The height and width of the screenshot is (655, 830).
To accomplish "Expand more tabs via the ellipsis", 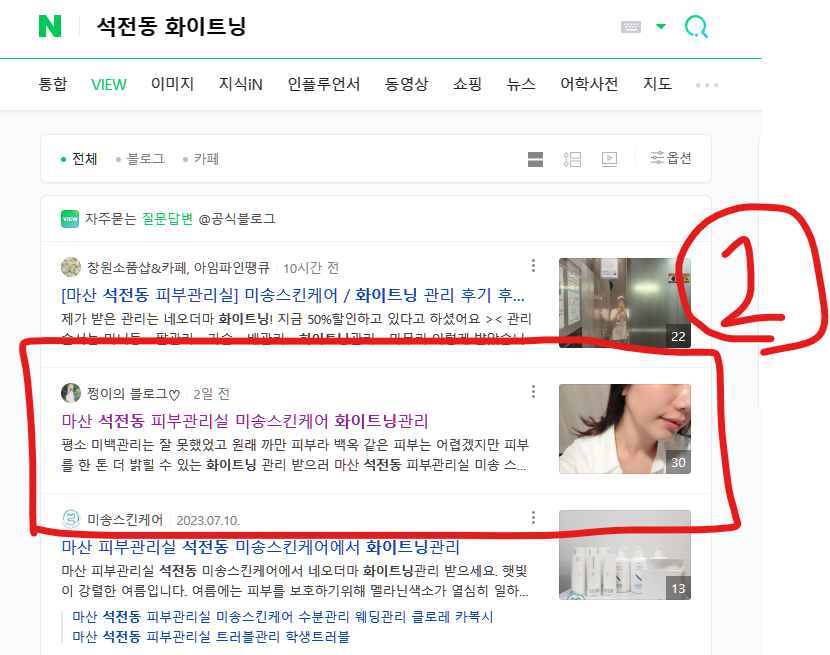I will [x=707, y=85].
